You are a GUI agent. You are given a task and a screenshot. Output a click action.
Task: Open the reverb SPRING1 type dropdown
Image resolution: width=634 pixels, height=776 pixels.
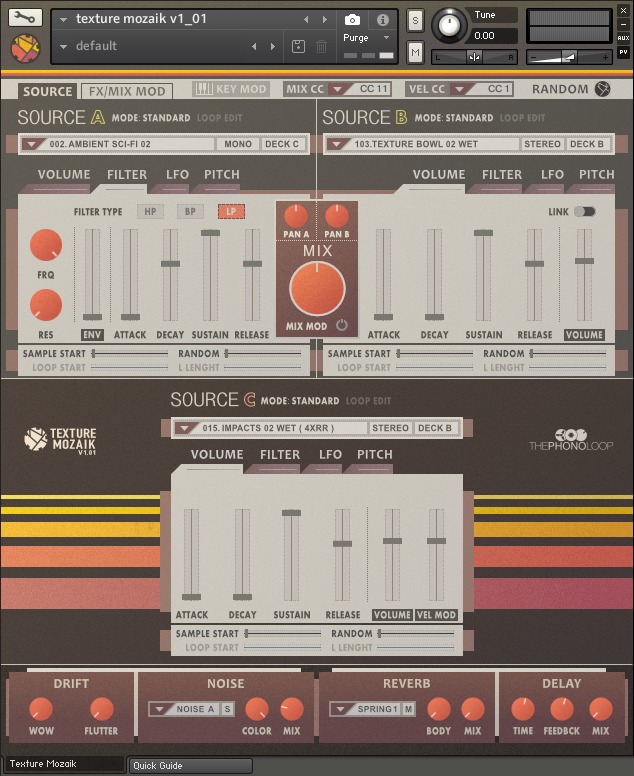pyautogui.click(x=341, y=709)
